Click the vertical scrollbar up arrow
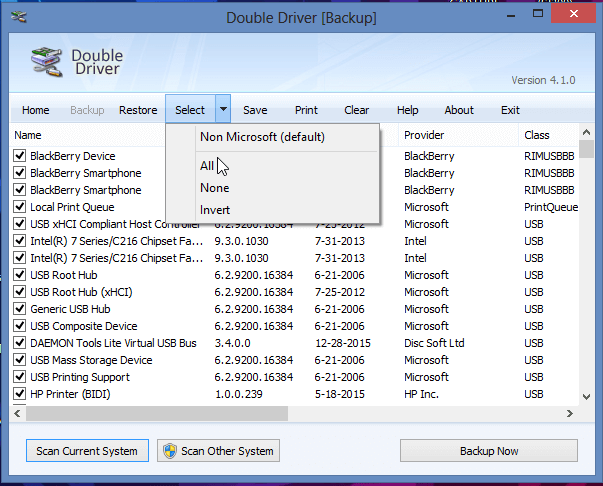 pos(586,133)
